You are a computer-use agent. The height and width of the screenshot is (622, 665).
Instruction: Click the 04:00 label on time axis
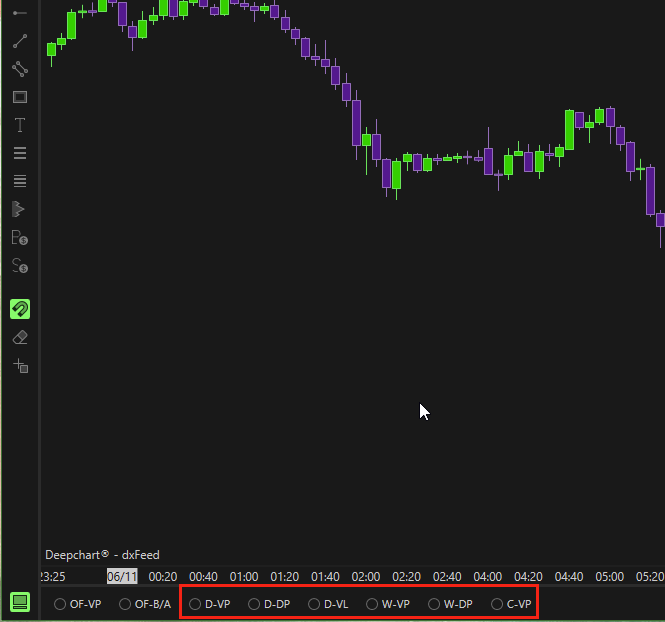[488, 577]
